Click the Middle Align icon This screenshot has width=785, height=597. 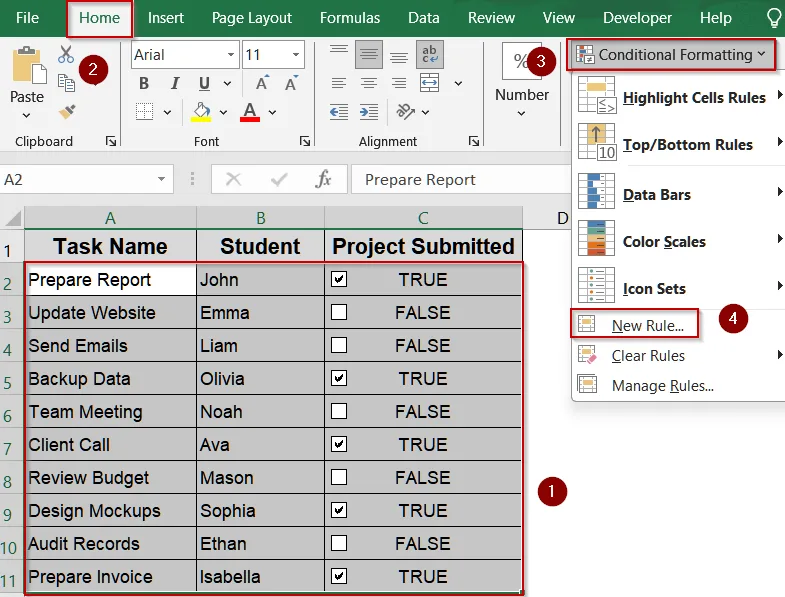coord(369,54)
